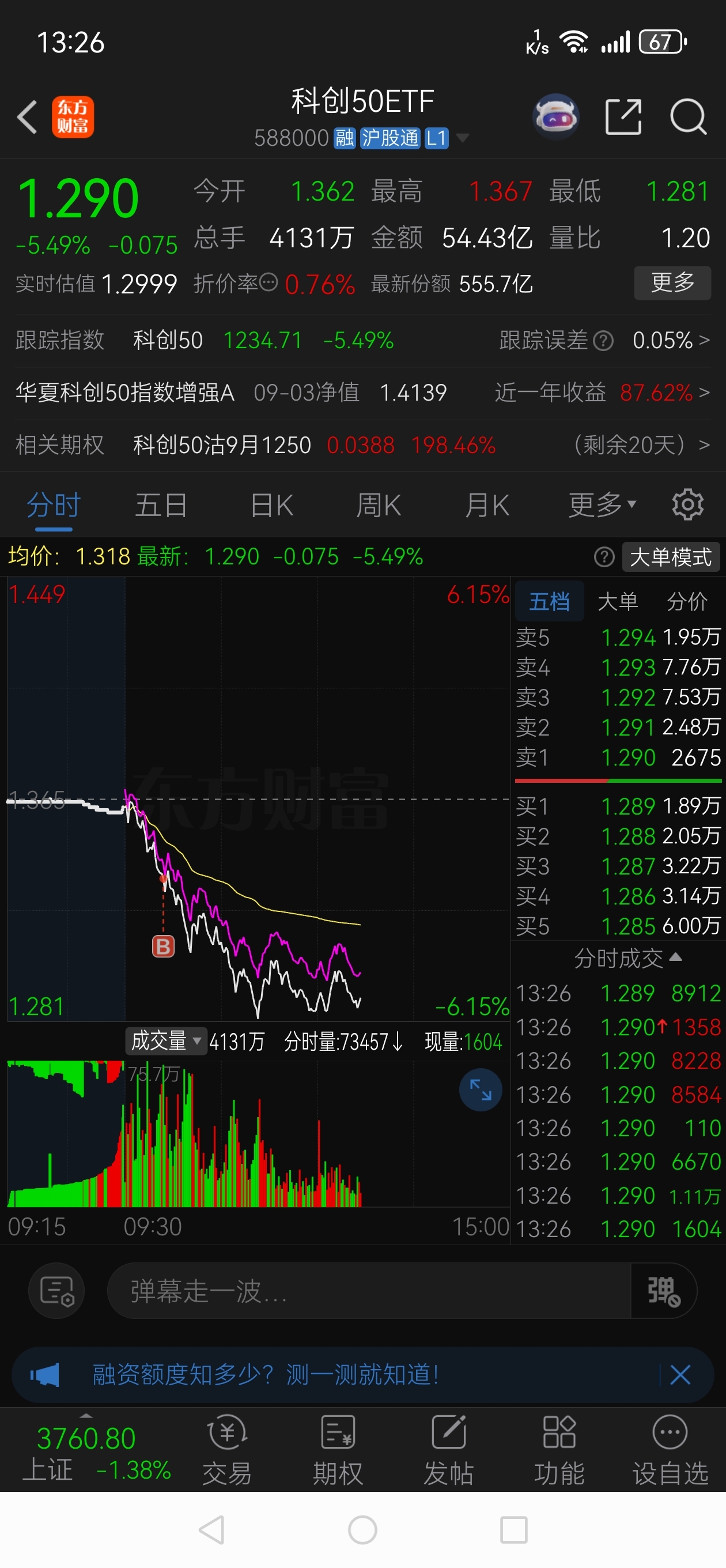Screen dimensions: 726x1568
Task: Open chart settings gear icon
Action: tap(687, 504)
